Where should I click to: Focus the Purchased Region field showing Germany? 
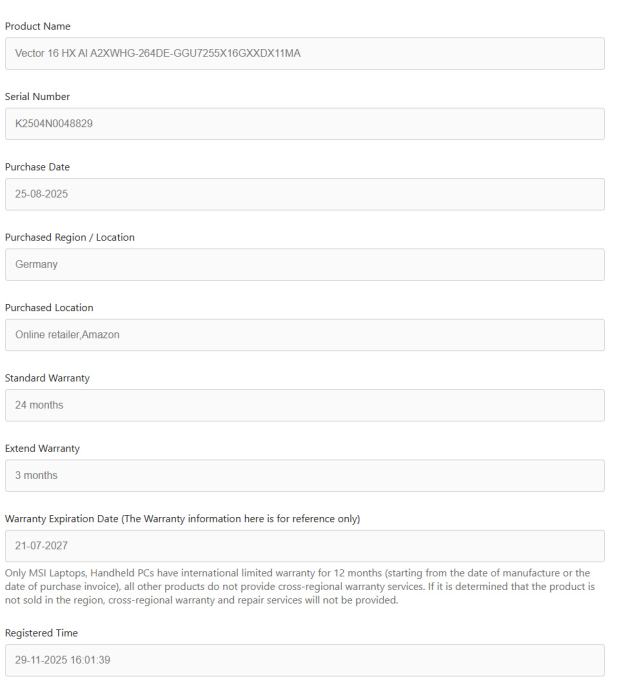(305, 264)
